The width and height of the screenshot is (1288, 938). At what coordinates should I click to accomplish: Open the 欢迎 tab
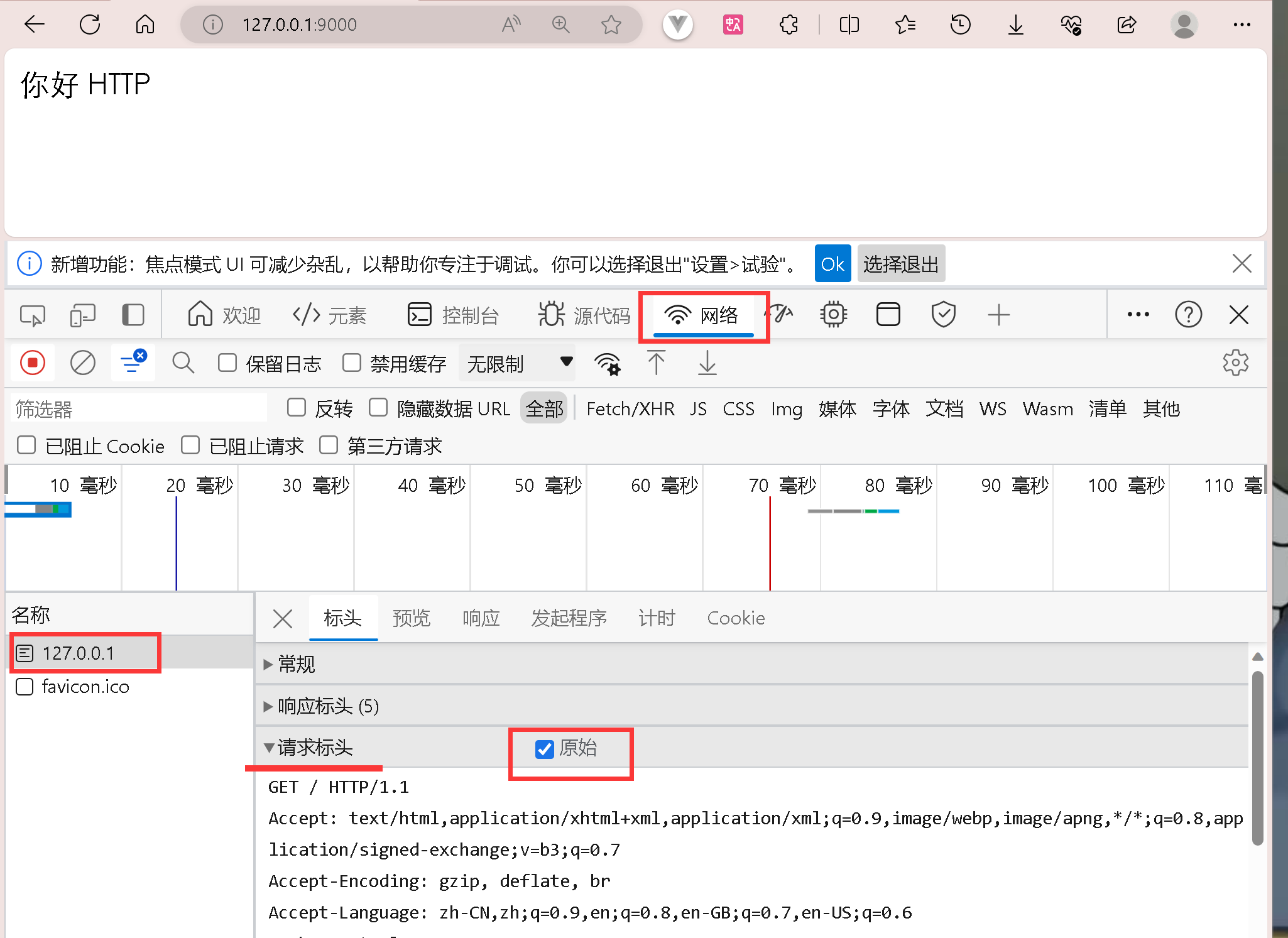[x=224, y=315]
